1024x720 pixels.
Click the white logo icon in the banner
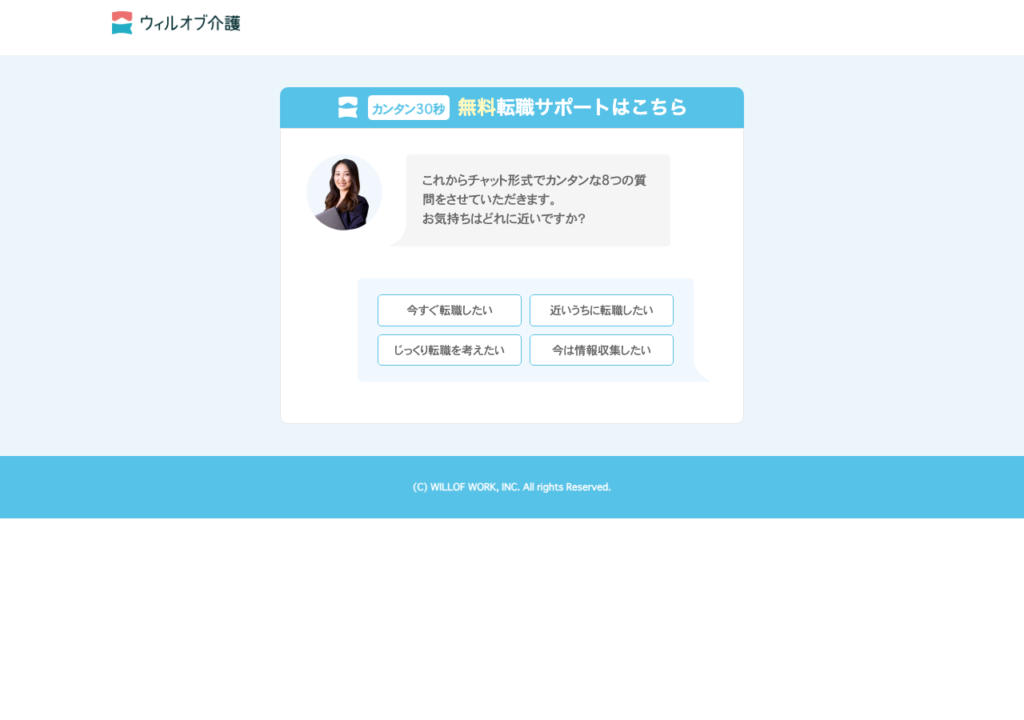pyautogui.click(x=348, y=107)
